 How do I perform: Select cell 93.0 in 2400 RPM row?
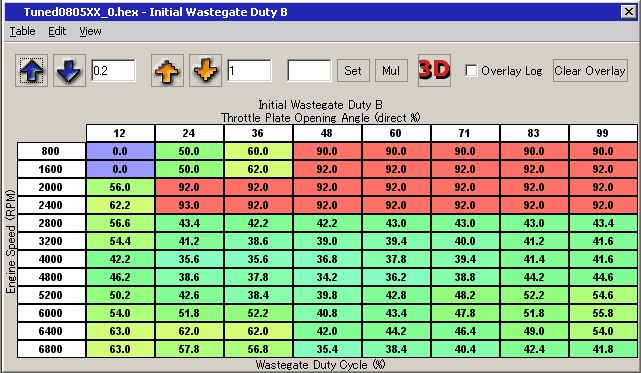[x=189, y=205]
